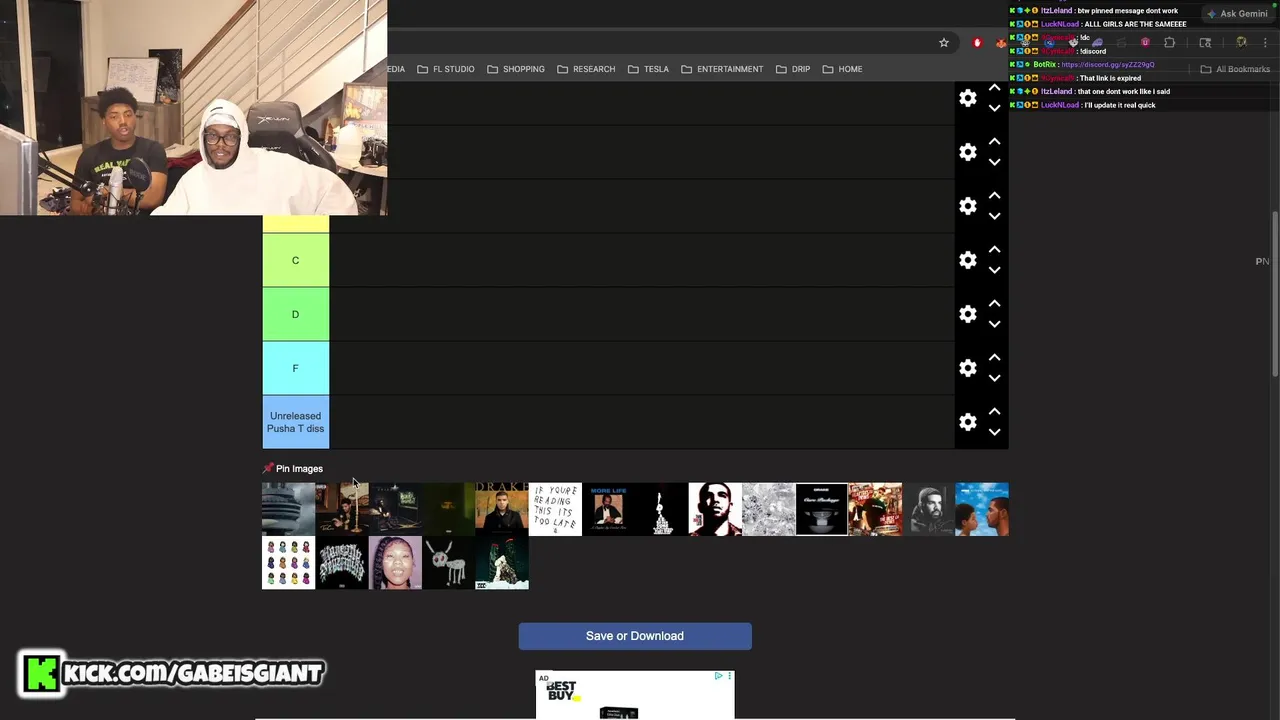Click the page vertical scrollbar
Screen dimensions: 1280x720
tap(1274, 295)
